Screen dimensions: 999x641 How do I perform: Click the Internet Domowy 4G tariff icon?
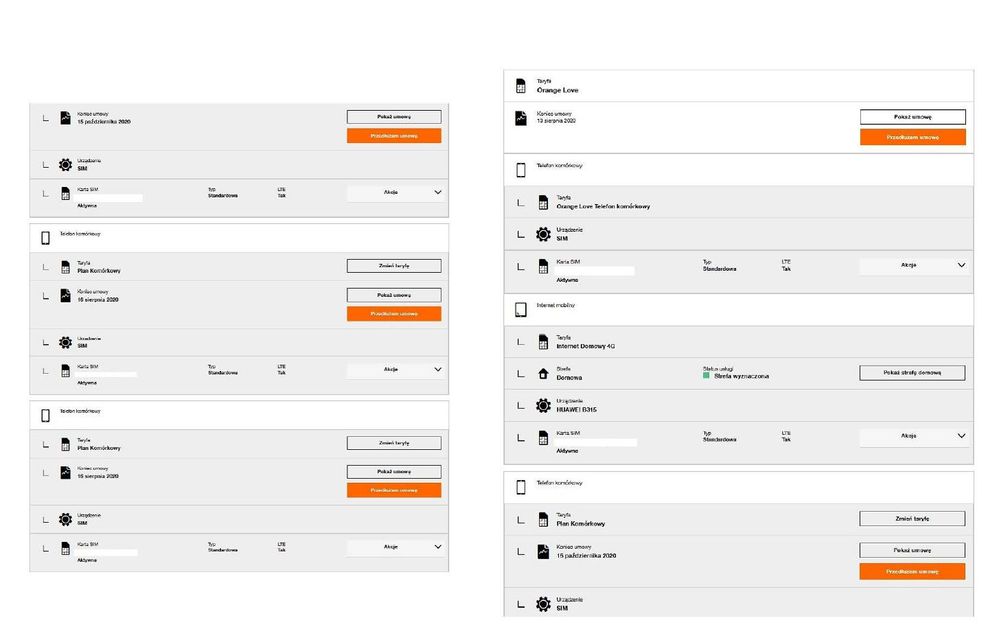click(543, 342)
